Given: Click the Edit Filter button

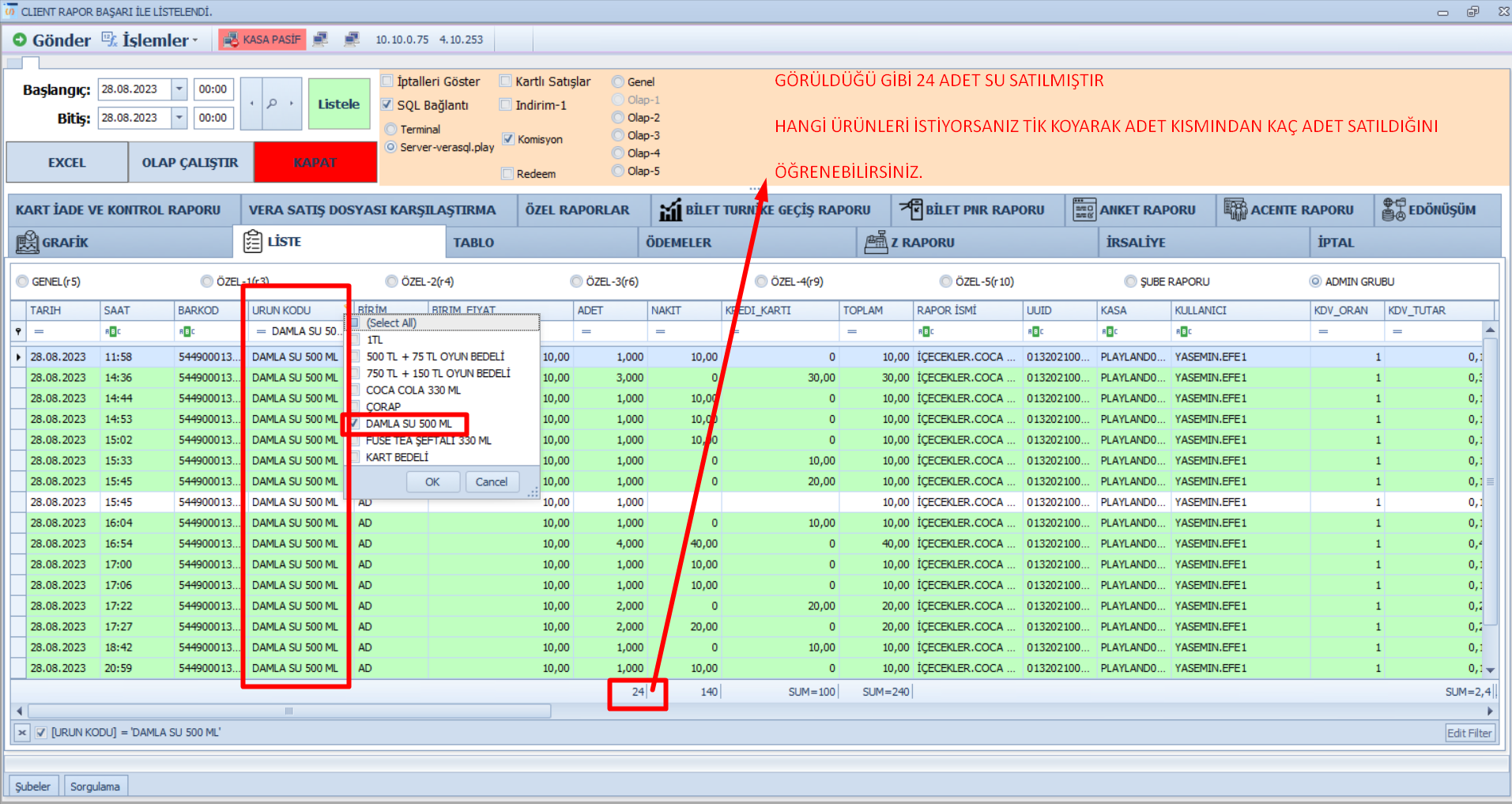Looking at the screenshot, I should 1469,733.
